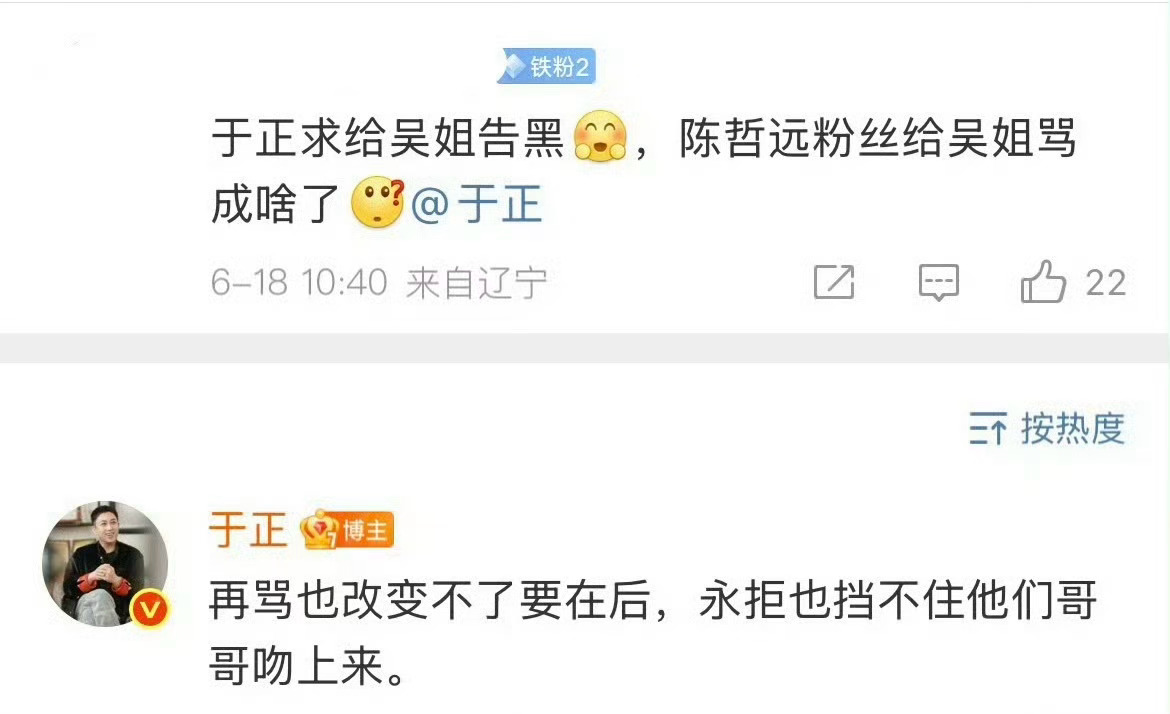This screenshot has width=1170, height=714.
Task: Tap the crown membership icon beside 于正
Action: pos(319,530)
